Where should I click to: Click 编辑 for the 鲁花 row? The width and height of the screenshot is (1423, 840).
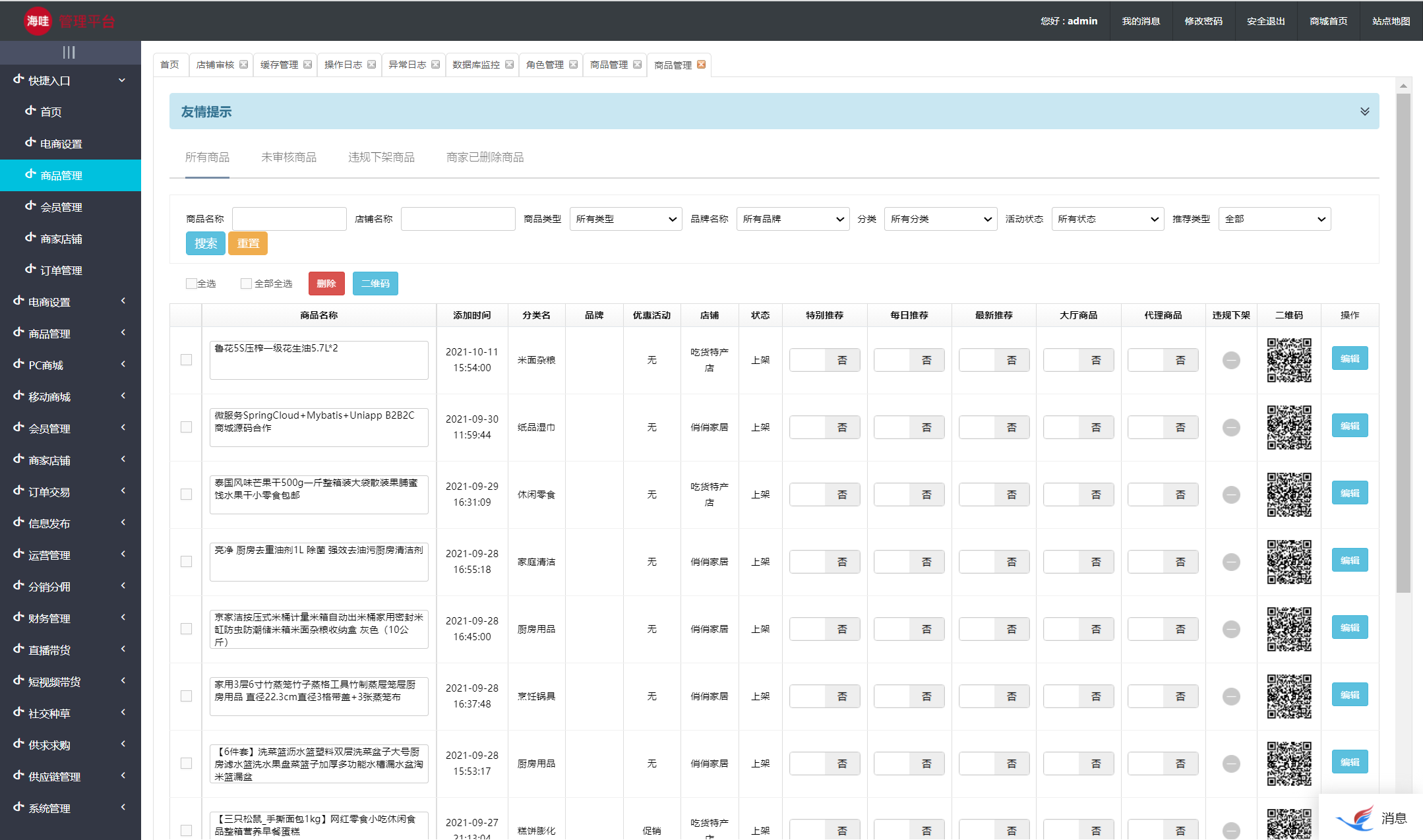1350,359
